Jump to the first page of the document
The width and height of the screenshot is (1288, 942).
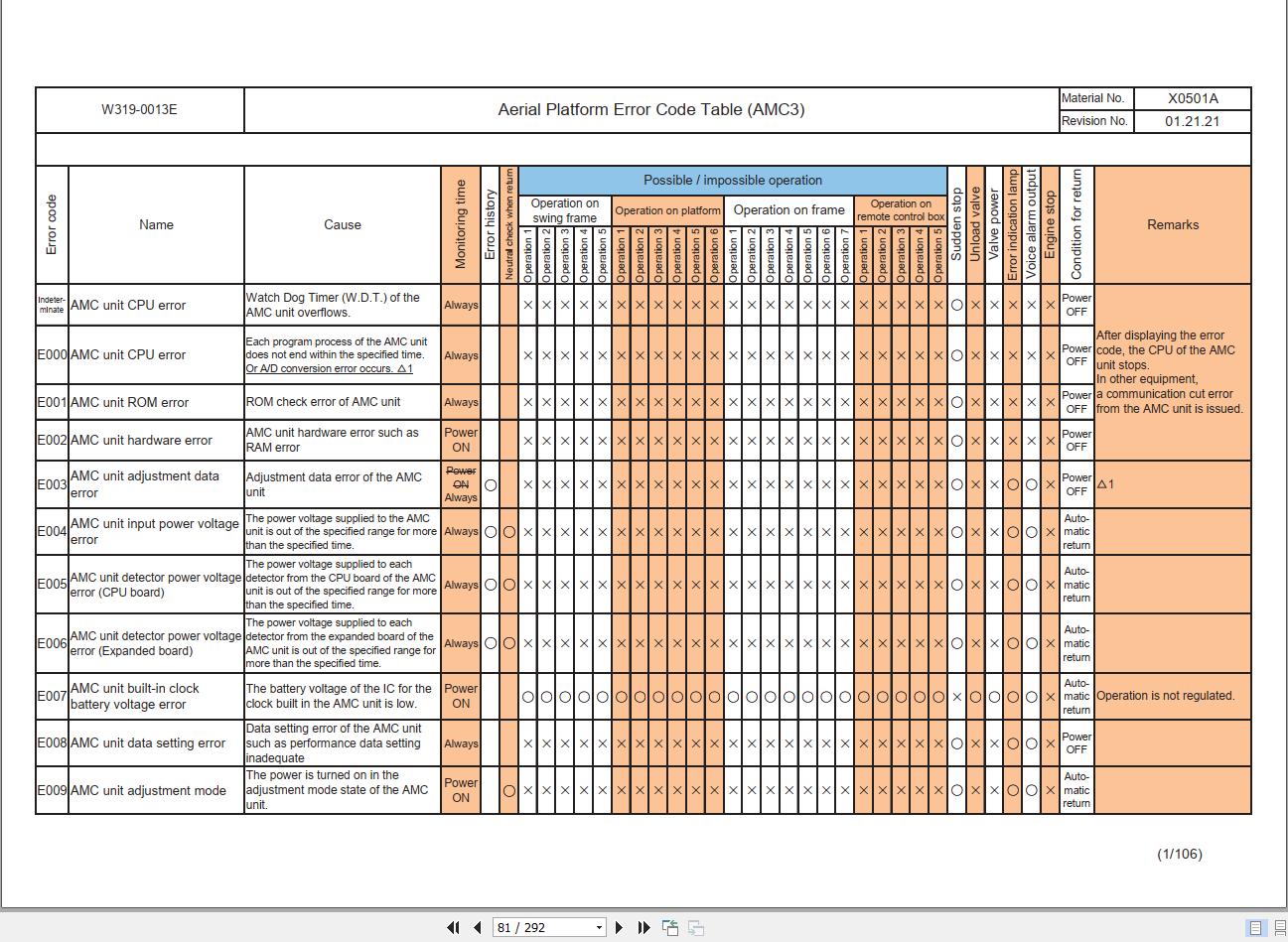click(453, 926)
